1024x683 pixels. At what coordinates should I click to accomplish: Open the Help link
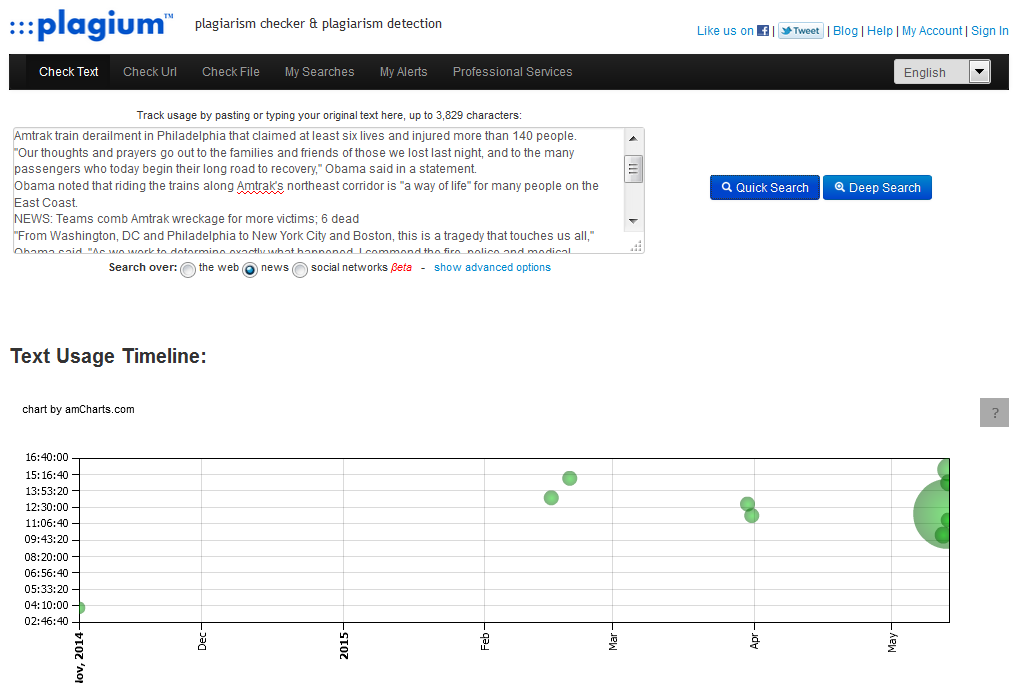pyautogui.click(x=880, y=31)
